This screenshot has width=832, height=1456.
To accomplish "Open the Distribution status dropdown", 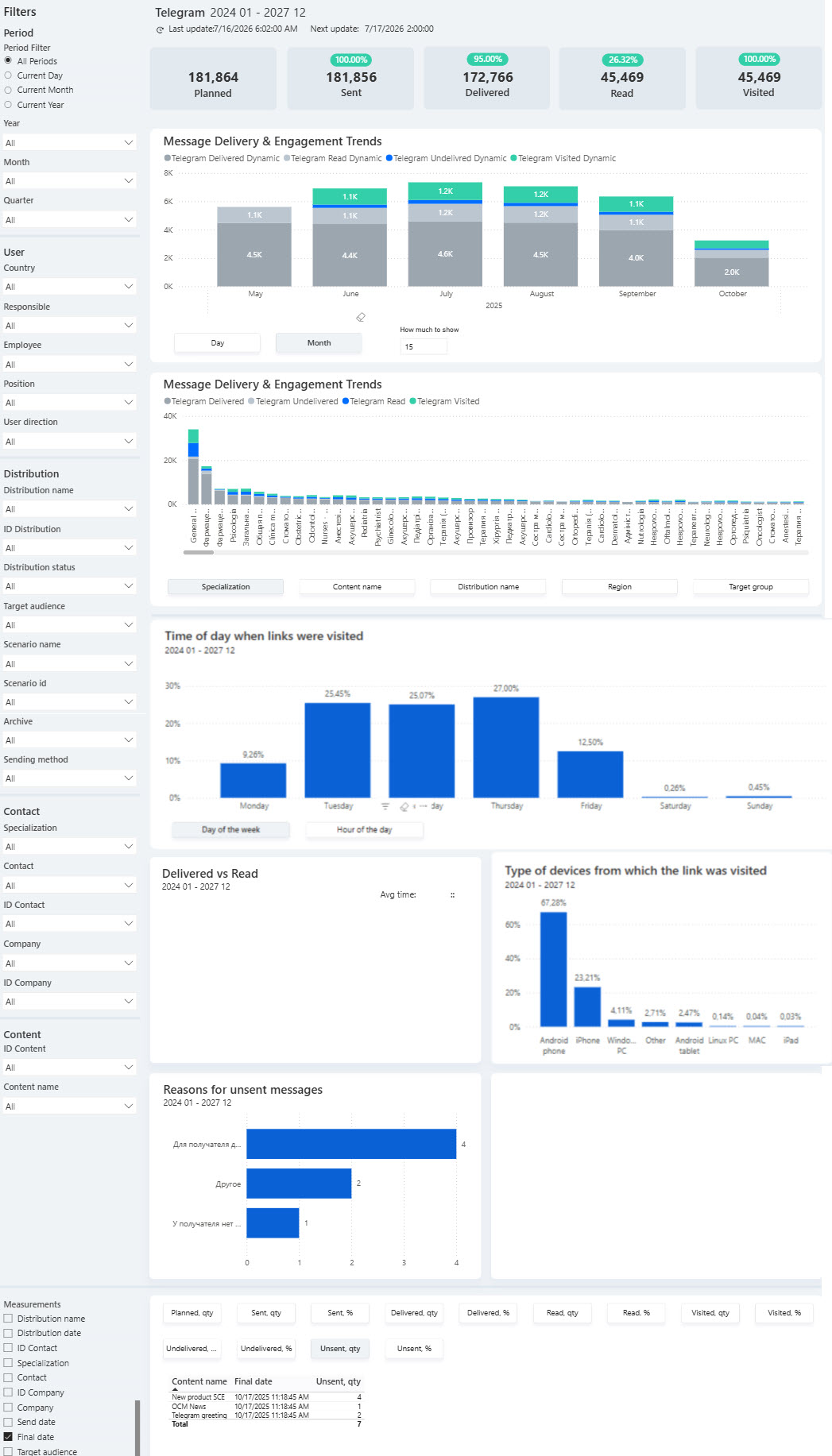I will point(69,586).
